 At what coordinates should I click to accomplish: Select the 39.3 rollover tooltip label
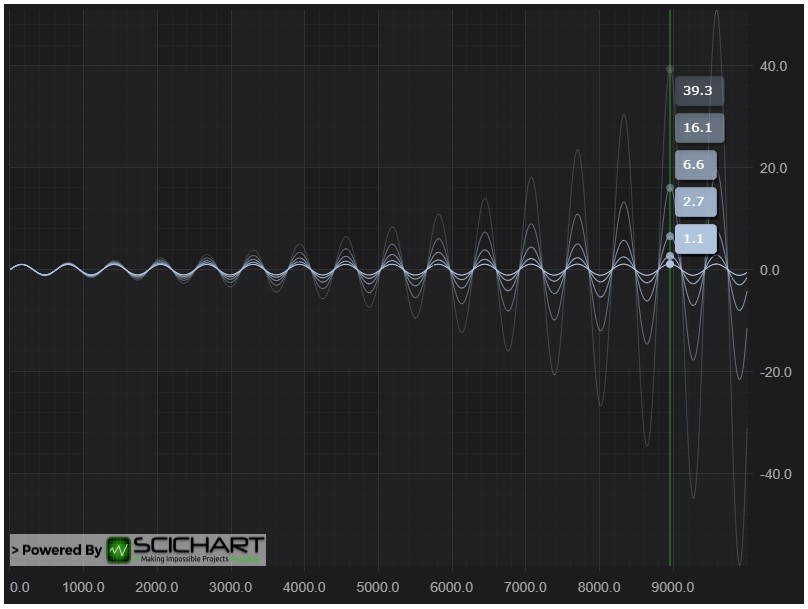698,91
